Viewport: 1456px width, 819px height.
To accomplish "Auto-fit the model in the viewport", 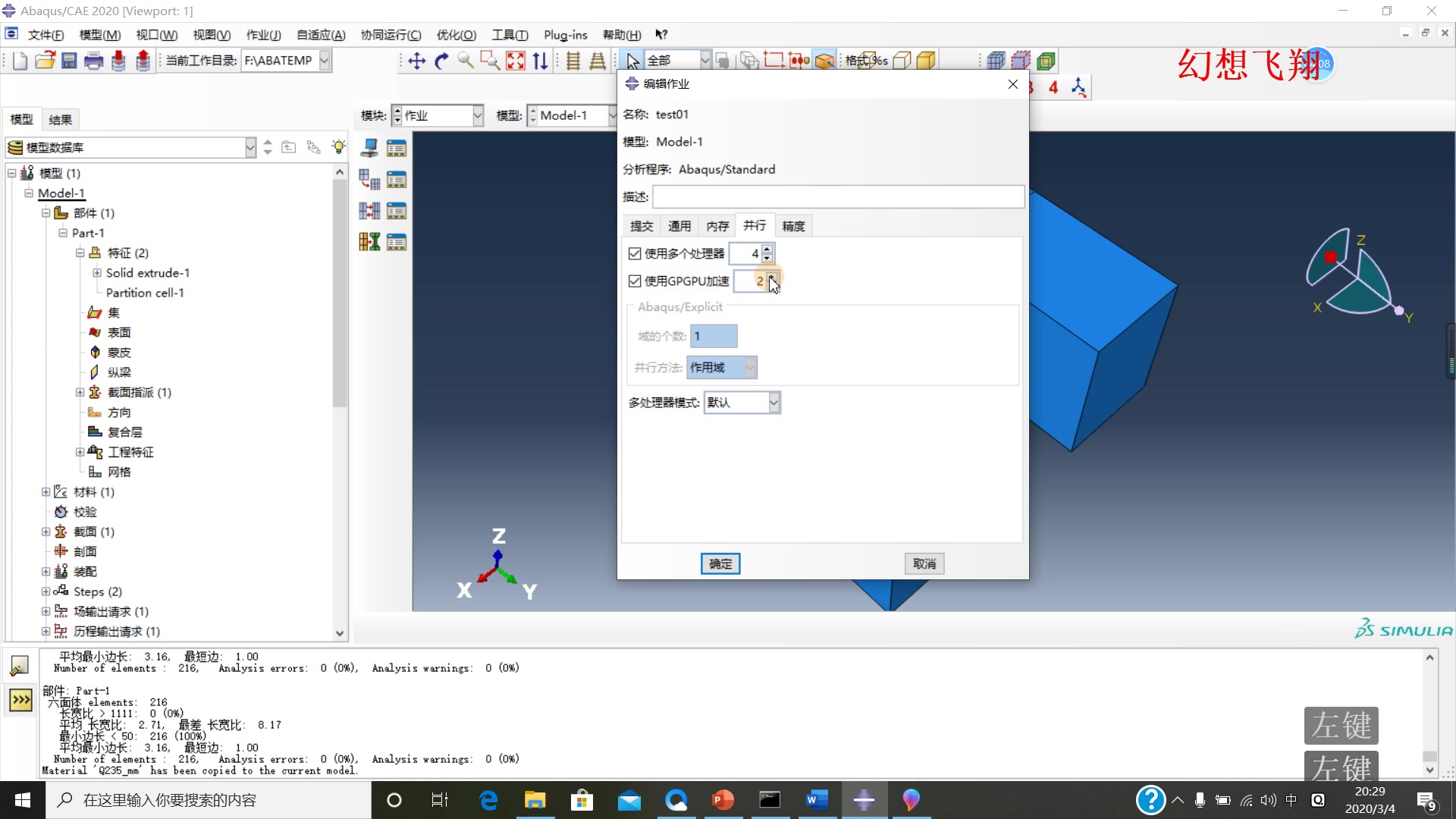I will (516, 61).
